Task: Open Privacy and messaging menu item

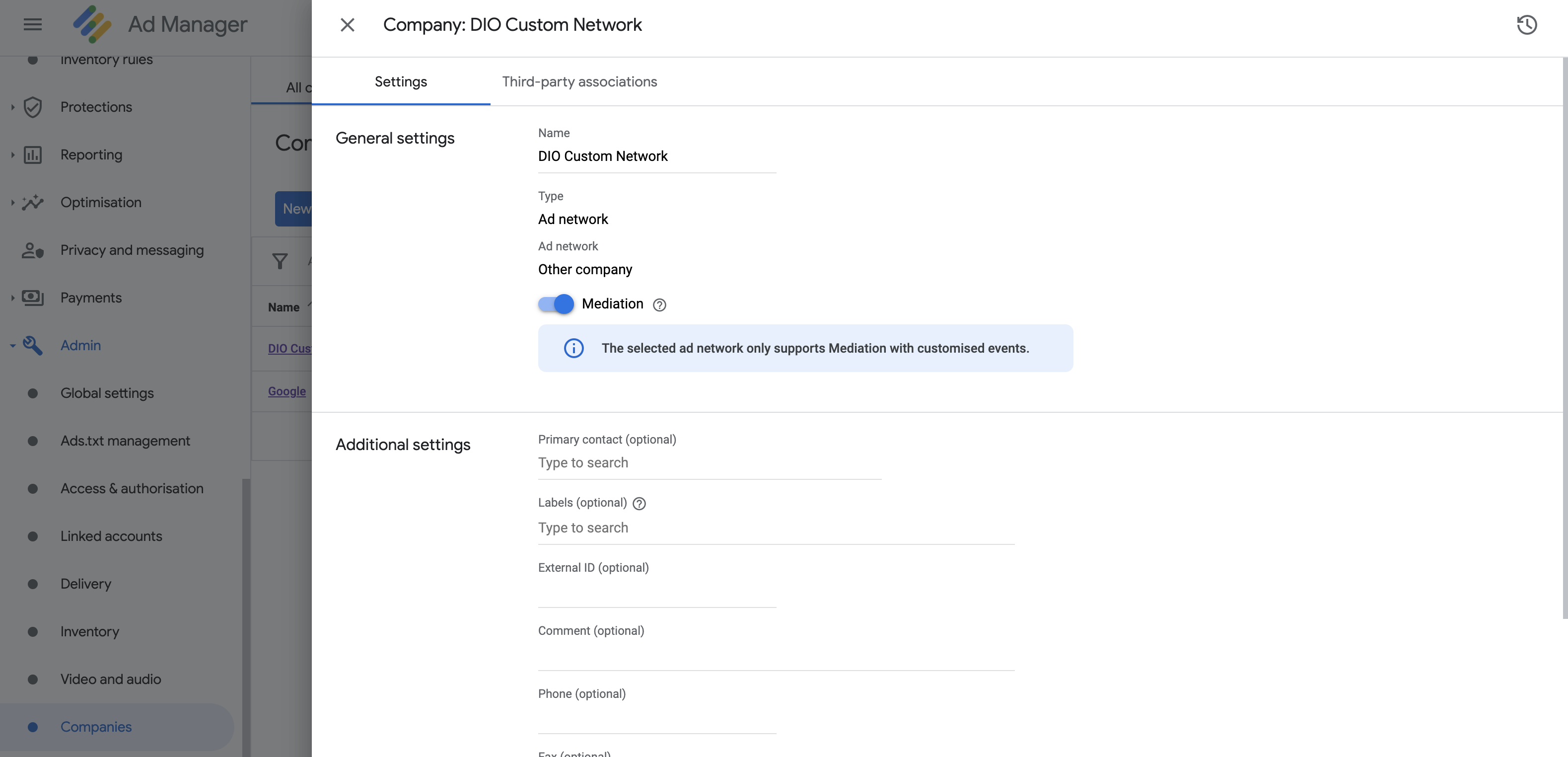Action: click(132, 250)
